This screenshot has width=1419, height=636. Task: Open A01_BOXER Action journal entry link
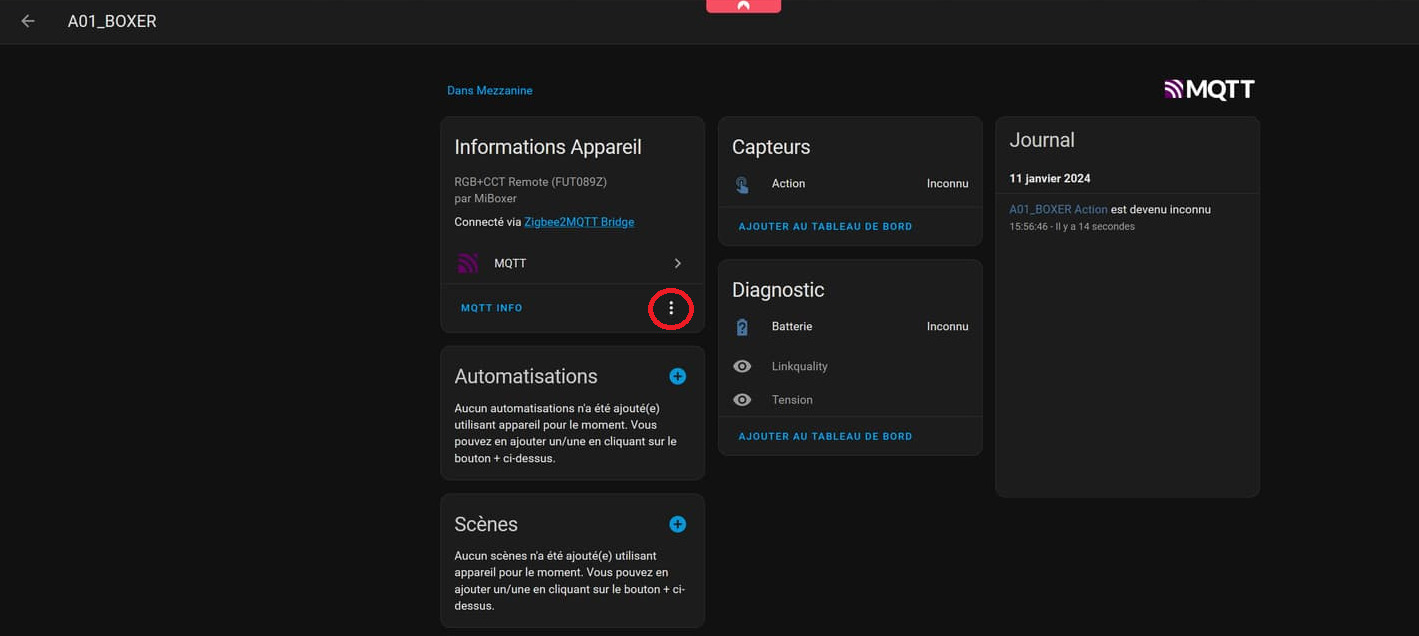(1058, 210)
